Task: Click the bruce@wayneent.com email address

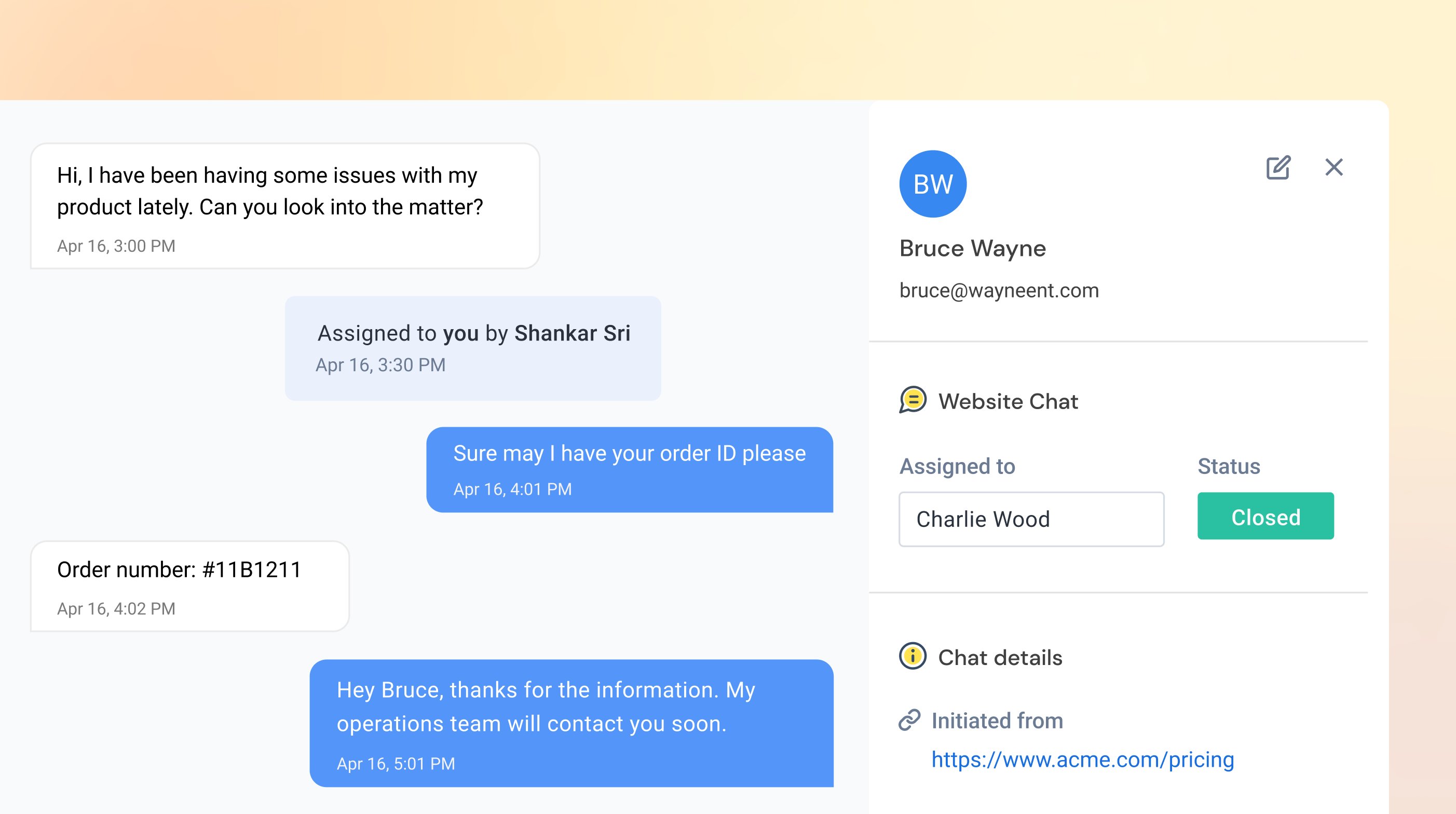Action: click(999, 291)
